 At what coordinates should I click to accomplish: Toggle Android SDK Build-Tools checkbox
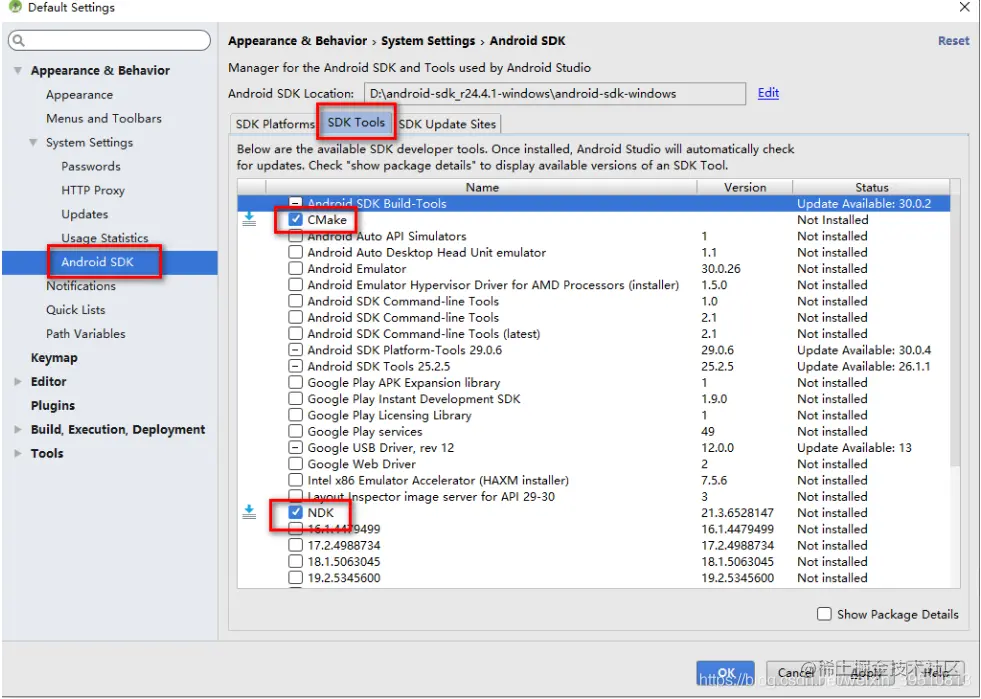pyautogui.click(x=296, y=203)
